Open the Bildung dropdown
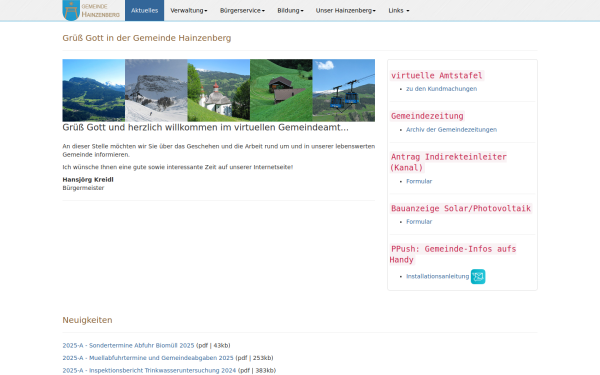 (x=290, y=10)
